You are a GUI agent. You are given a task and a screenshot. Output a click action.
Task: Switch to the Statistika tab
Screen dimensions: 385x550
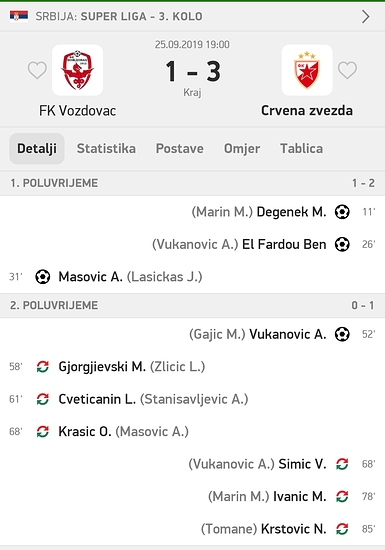(x=106, y=148)
